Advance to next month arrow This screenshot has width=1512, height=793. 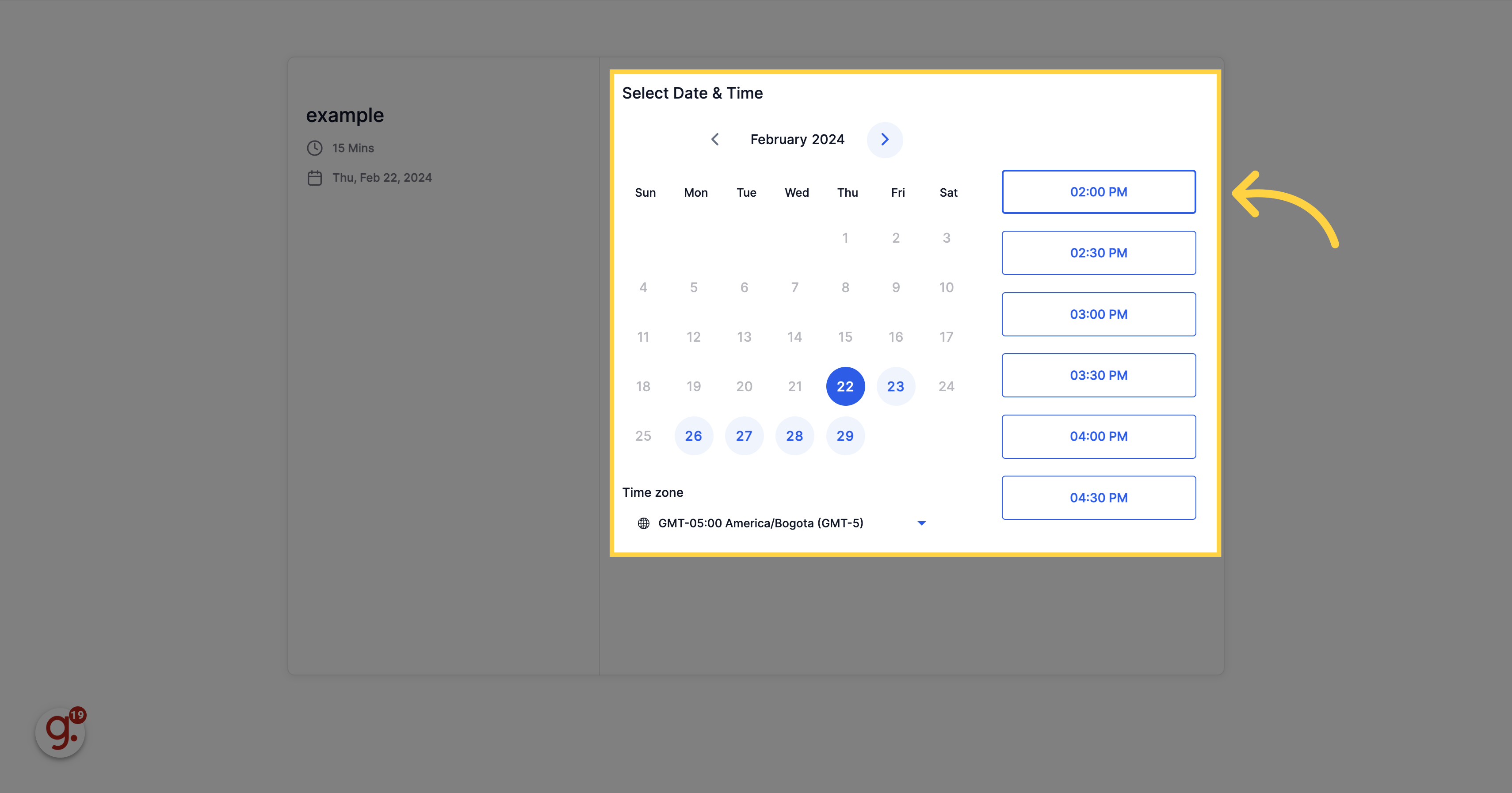tap(885, 140)
